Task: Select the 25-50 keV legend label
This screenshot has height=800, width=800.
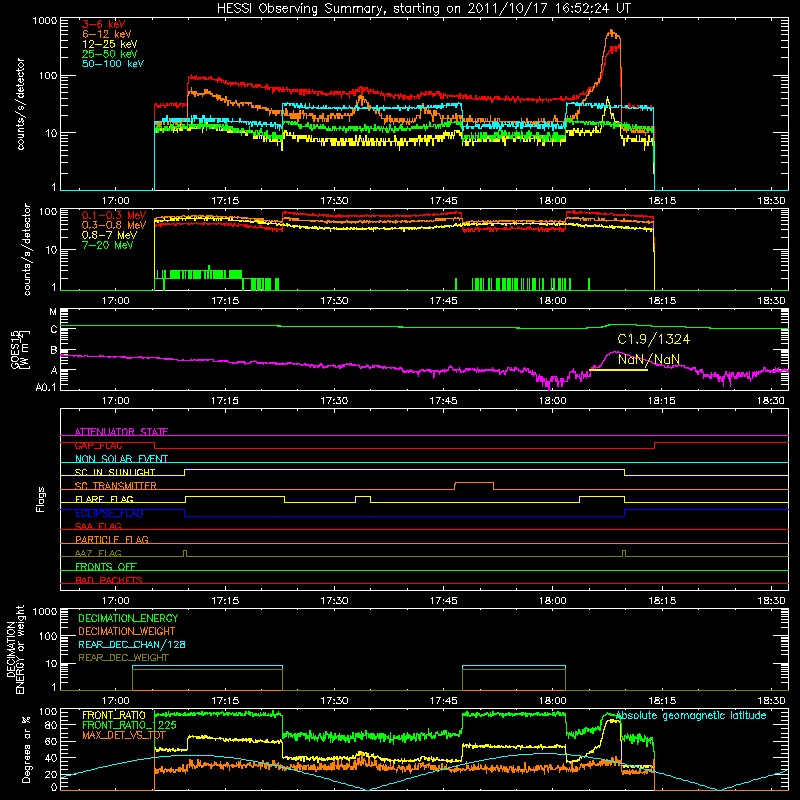Action: (x=109, y=54)
